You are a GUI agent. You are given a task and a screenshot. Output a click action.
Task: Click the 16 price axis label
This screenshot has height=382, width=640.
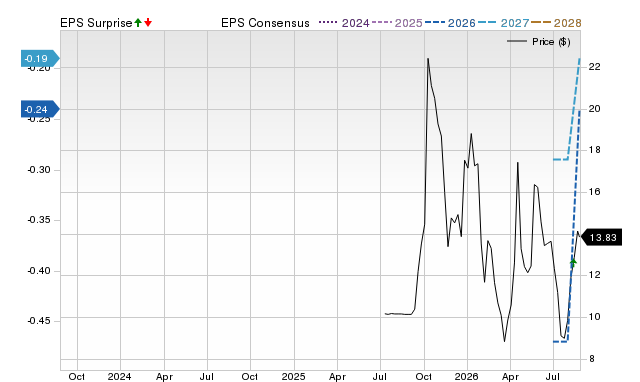pos(595,192)
